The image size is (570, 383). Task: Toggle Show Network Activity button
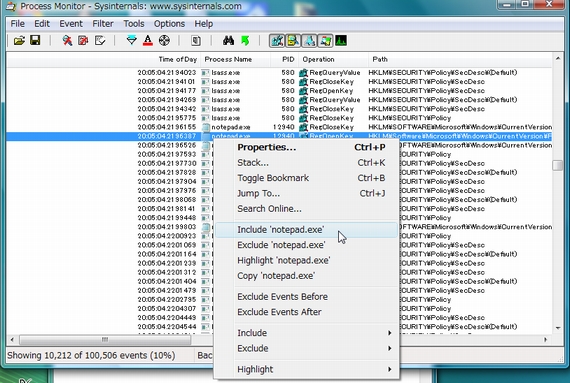(x=309, y=40)
